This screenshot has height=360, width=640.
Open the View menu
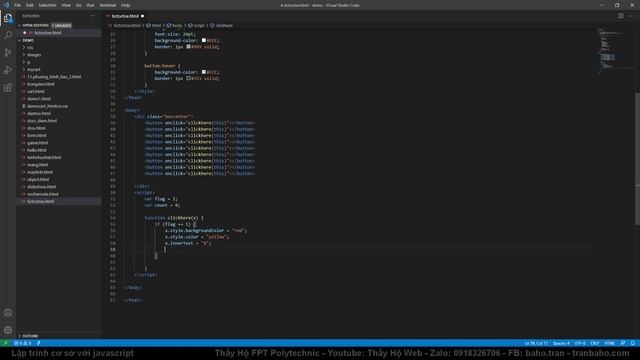[66, 5]
